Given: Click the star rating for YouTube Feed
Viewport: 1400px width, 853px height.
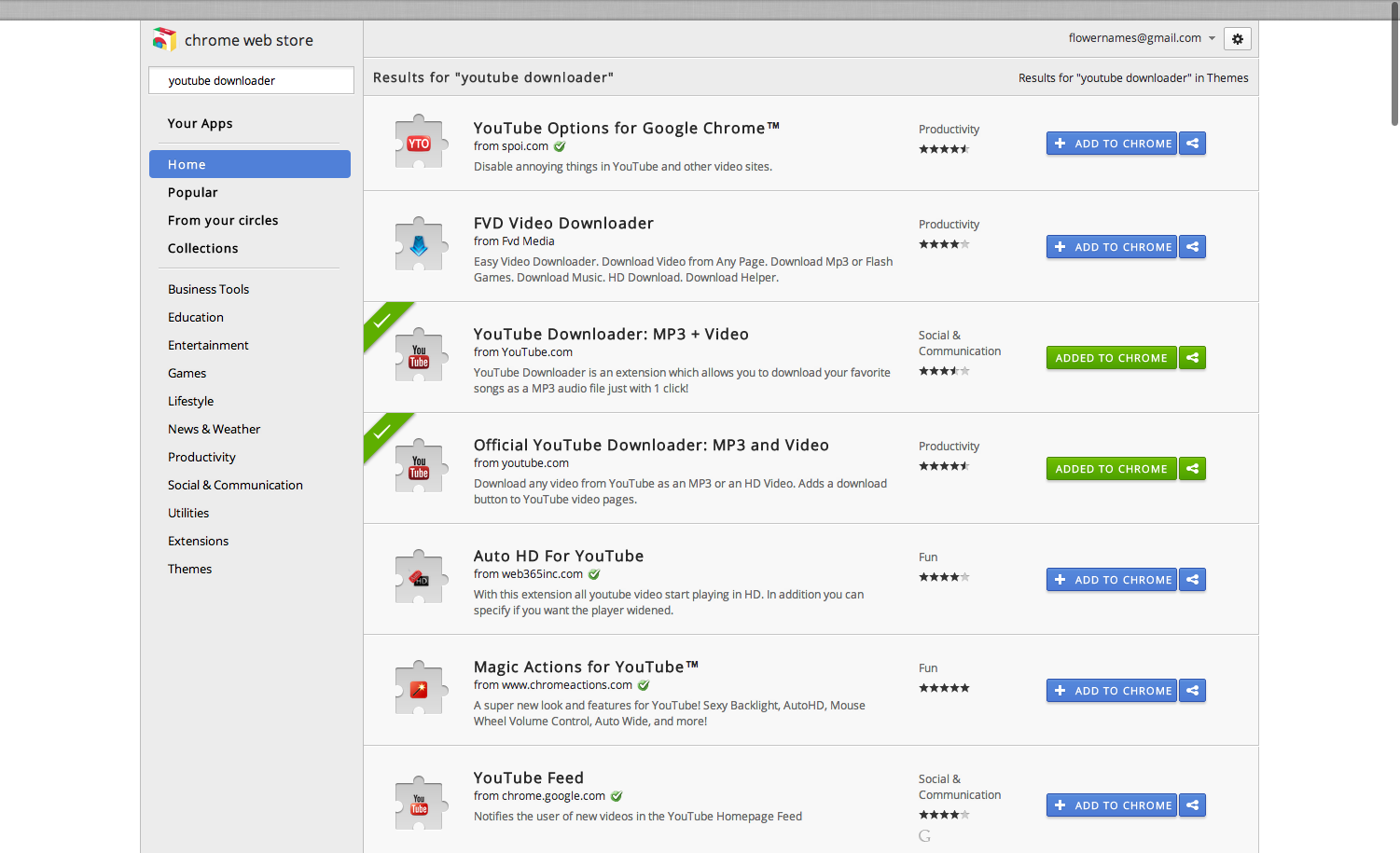Looking at the screenshot, I should coord(944,815).
